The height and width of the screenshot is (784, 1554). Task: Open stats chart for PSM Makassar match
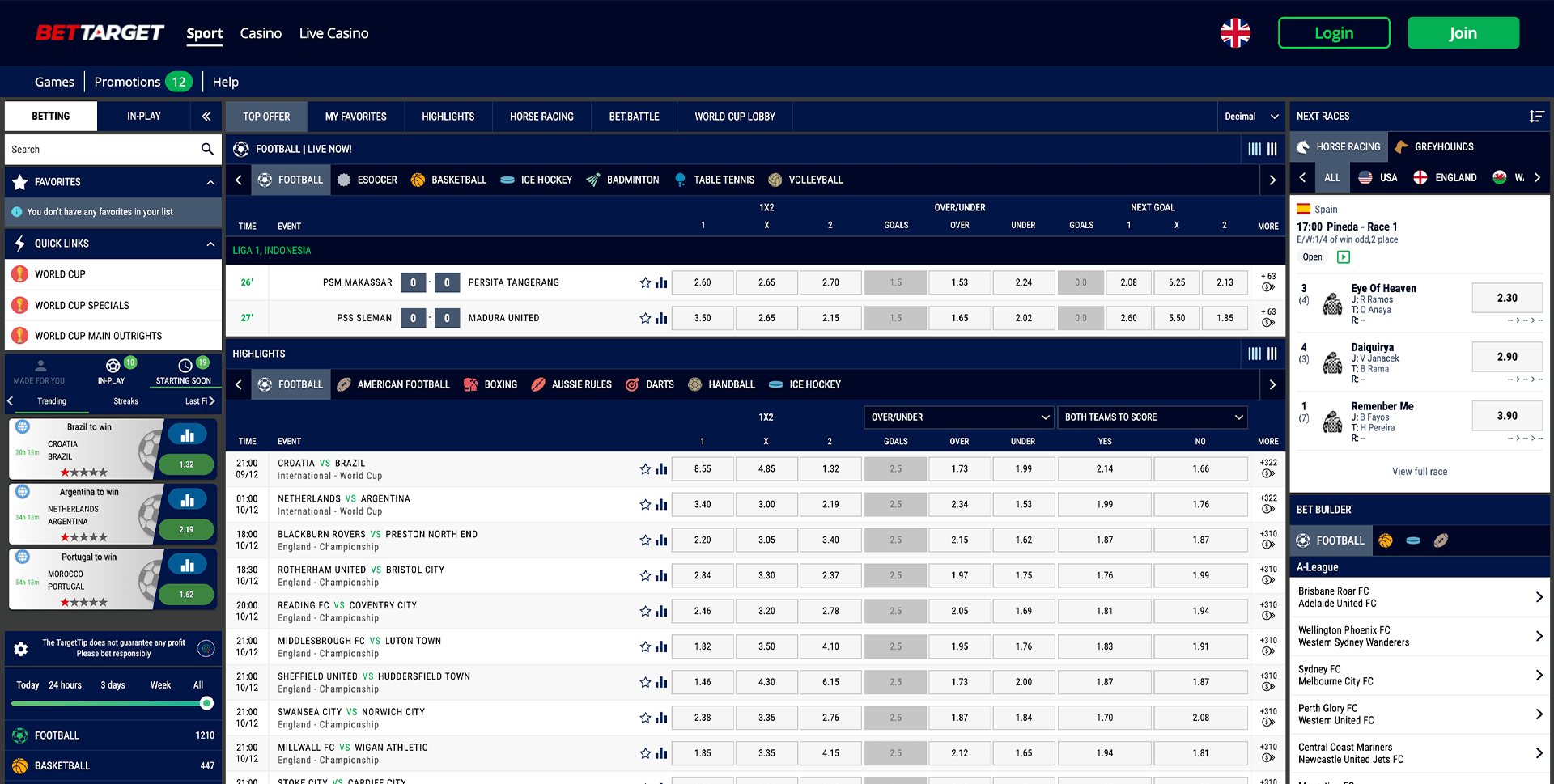[661, 282]
